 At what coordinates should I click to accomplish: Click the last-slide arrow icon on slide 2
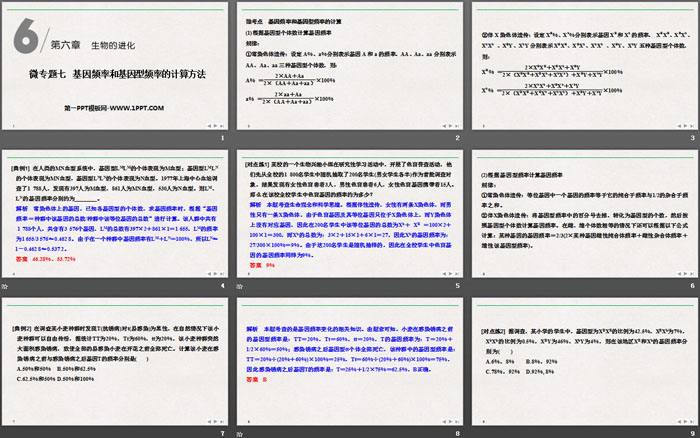point(457,126)
